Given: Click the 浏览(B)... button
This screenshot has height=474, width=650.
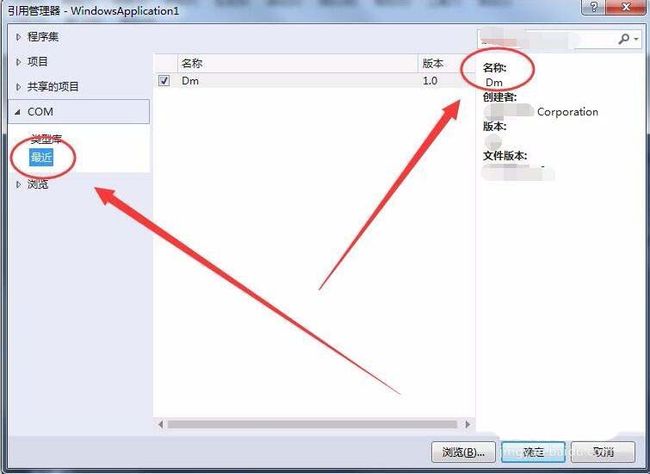Looking at the screenshot, I should click(463, 452).
